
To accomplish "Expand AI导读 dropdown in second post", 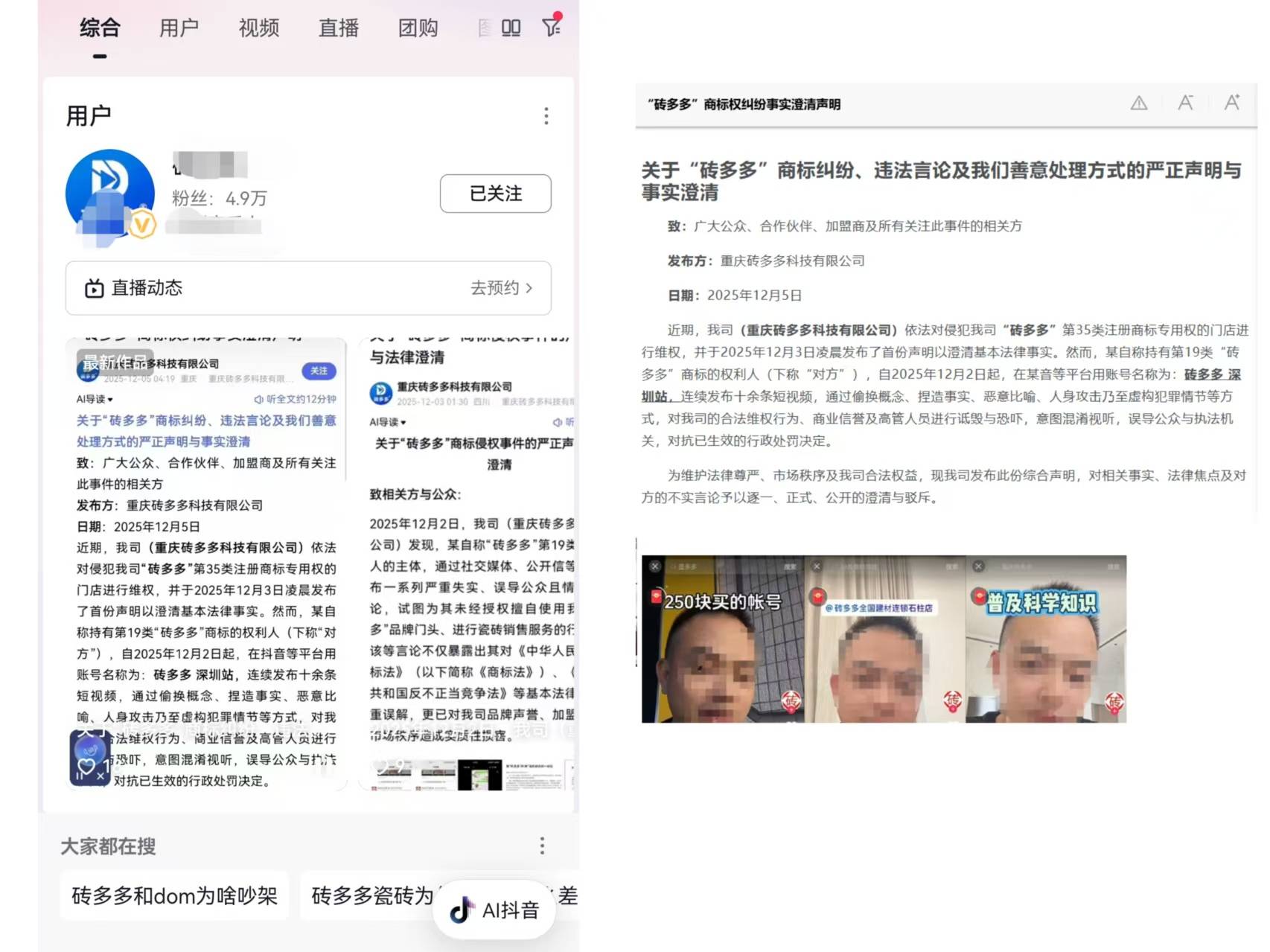I will pyautogui.click(x=388, y=422).
